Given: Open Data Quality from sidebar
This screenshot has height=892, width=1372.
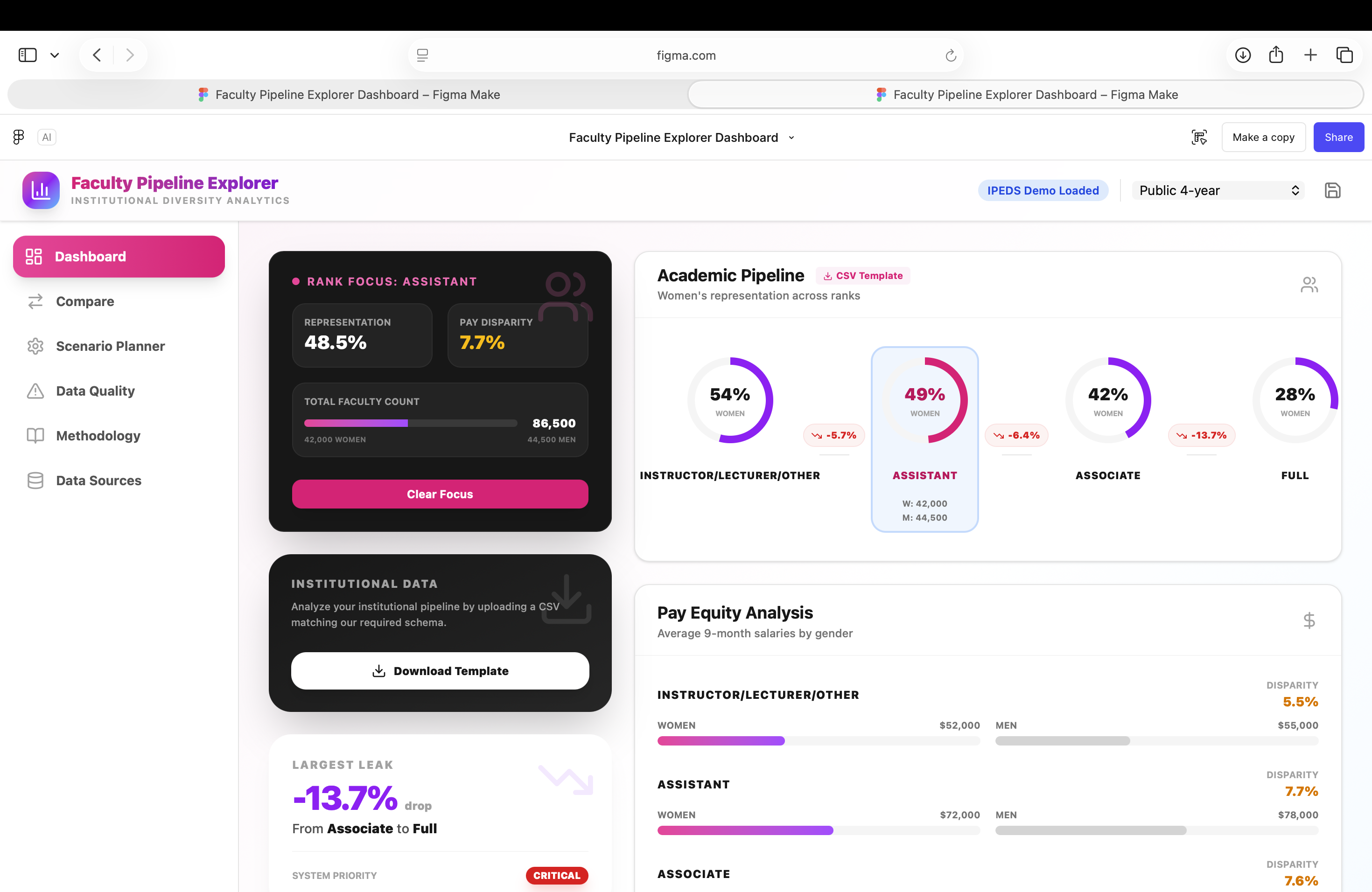Looking at the screenshot, I should click(x=95, y=390).
